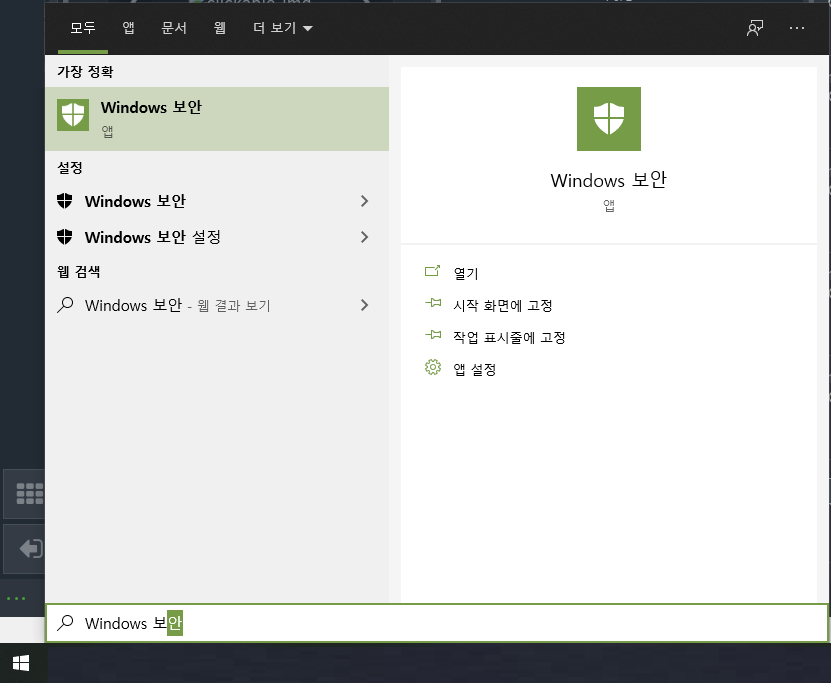The image size is (831, 683).
Task: Click magnifier icon in web search result row
Action: coord(65,305)
